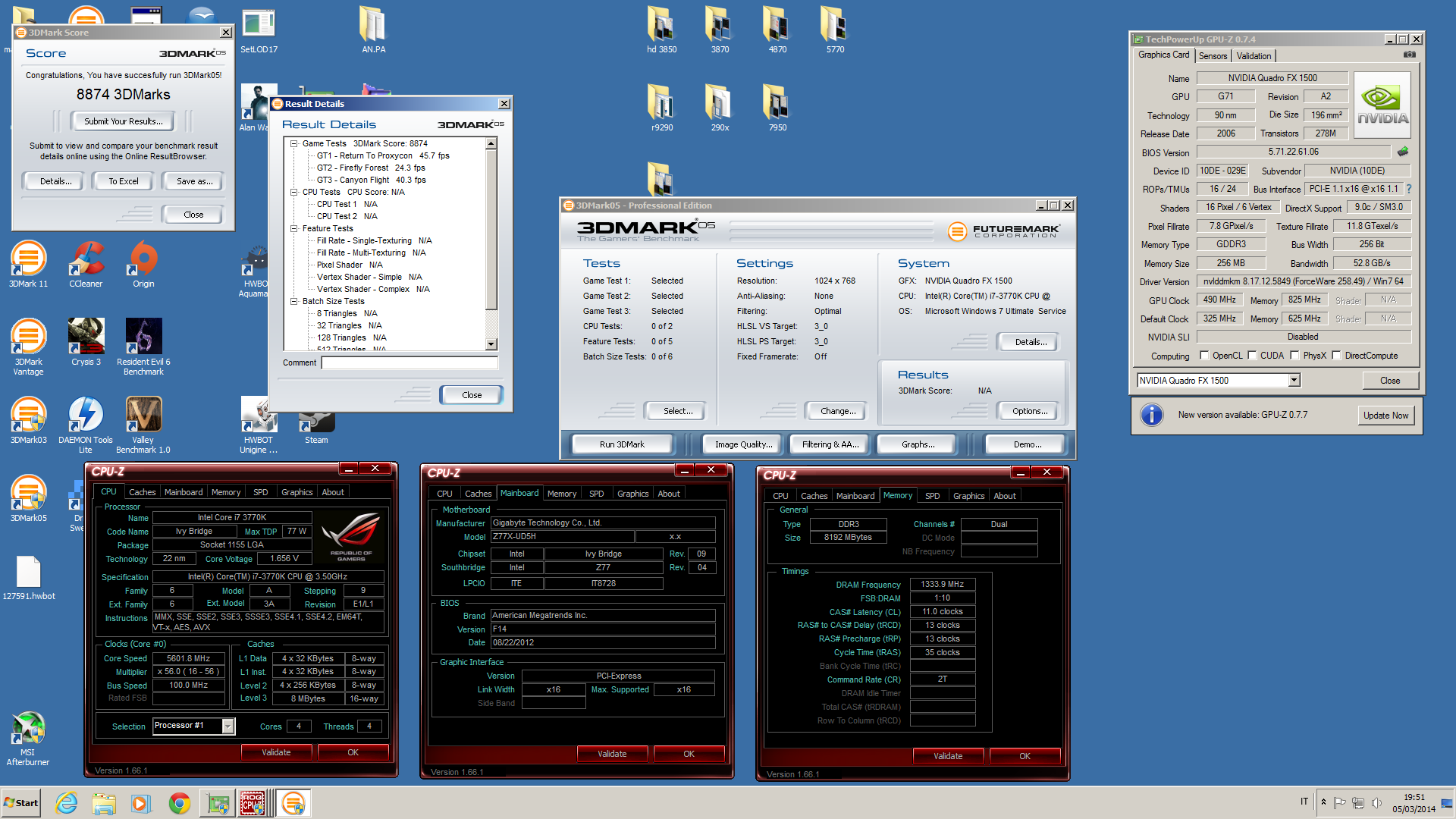Click the GPU-Z BIOS save chip icon
The width and height of the screenshot is (1456, 819).
(1403, 152)
